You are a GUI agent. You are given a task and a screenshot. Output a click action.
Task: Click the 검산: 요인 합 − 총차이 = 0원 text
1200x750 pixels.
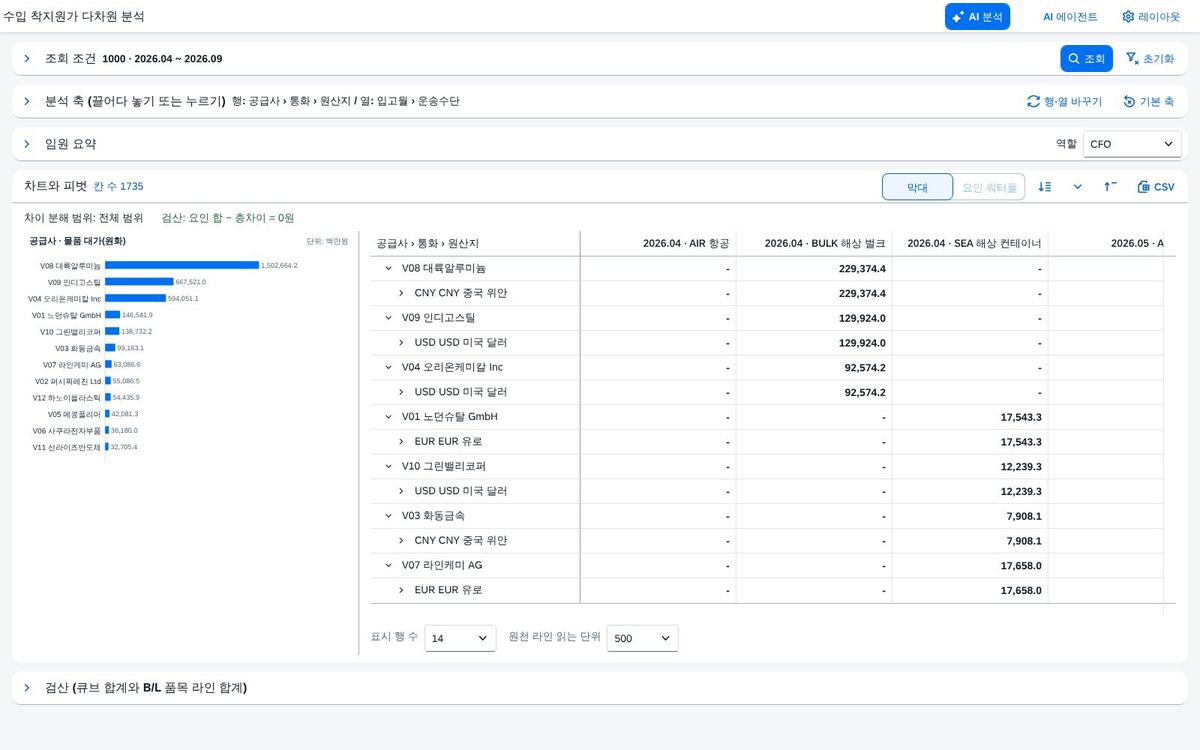click(x=228, y=218)
